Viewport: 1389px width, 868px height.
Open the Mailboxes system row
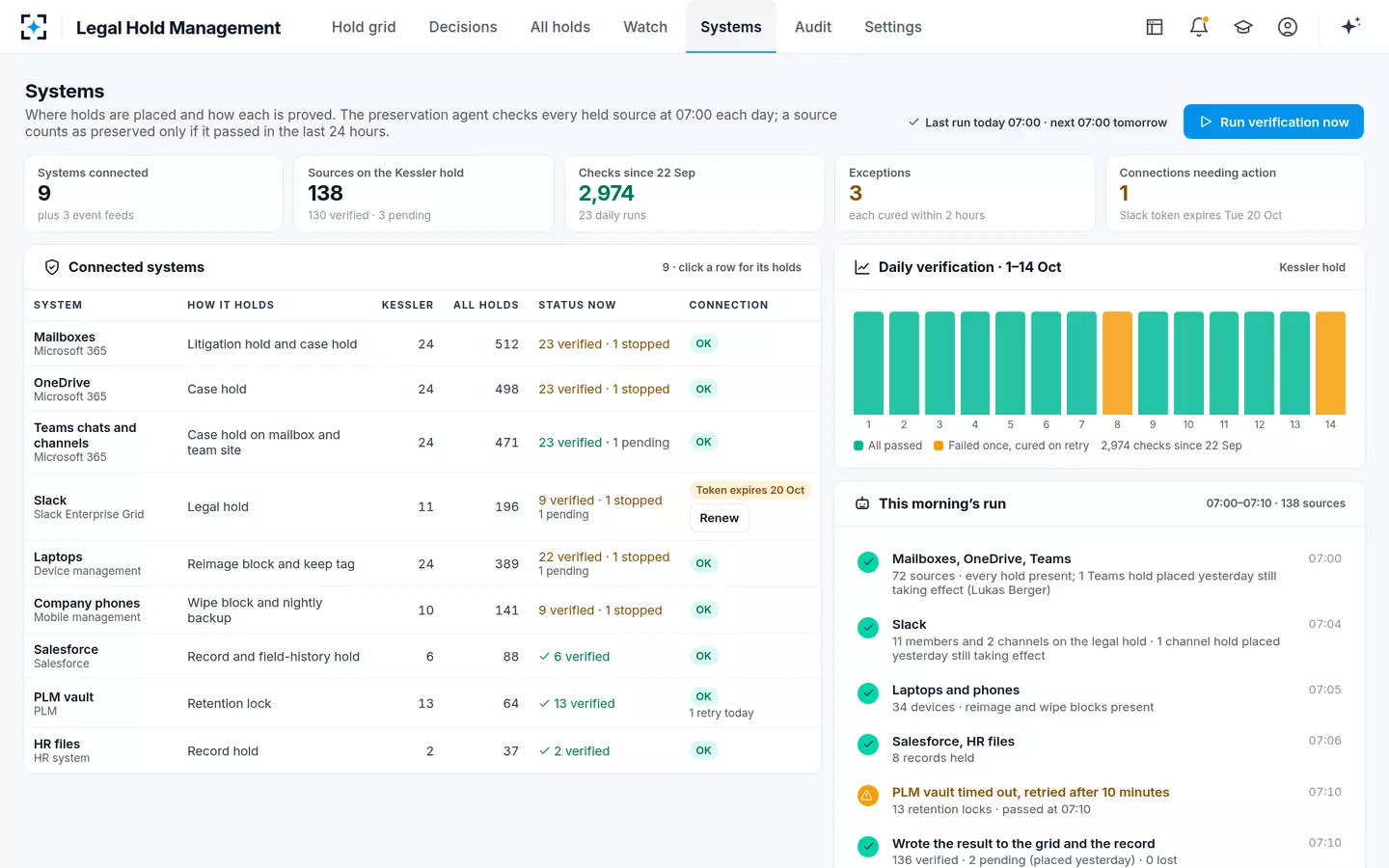coord(422,343)
